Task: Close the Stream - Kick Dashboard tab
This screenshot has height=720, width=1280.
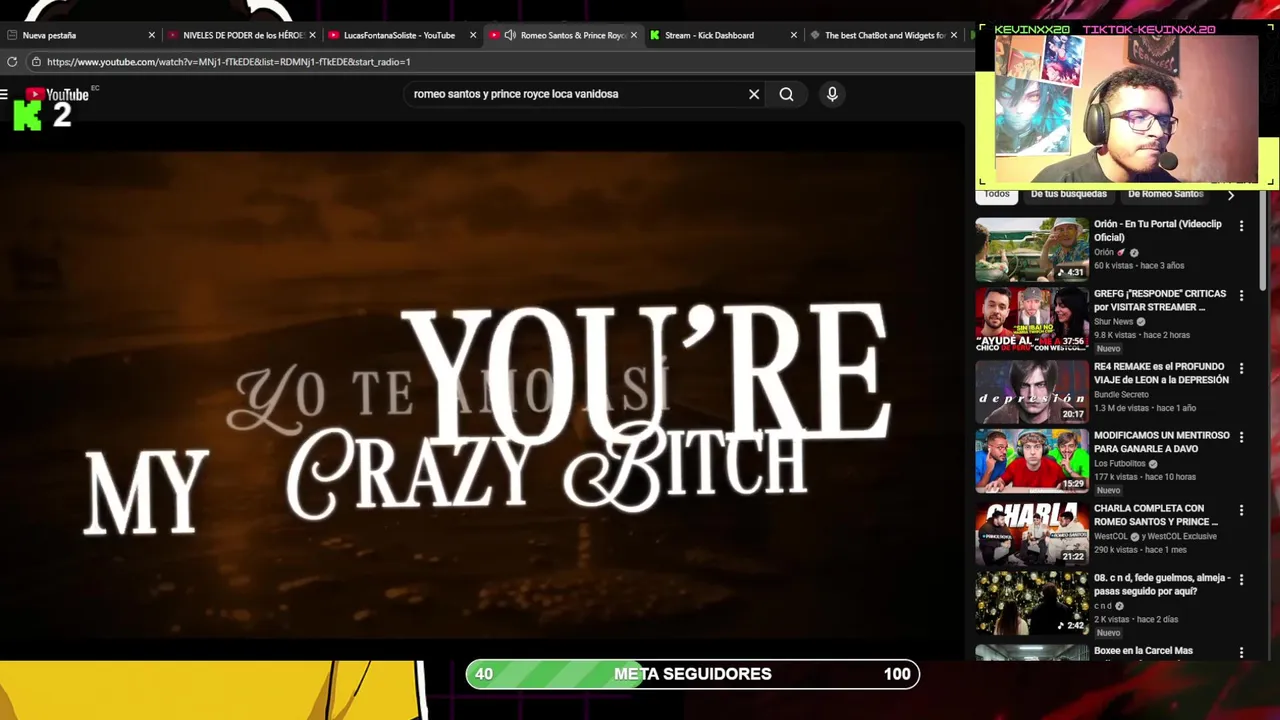Action: point(794,35)
